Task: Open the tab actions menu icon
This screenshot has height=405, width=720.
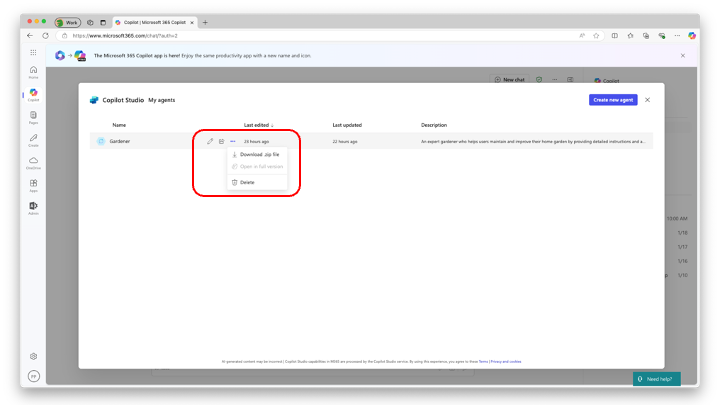Action: (x=103, y=22)
